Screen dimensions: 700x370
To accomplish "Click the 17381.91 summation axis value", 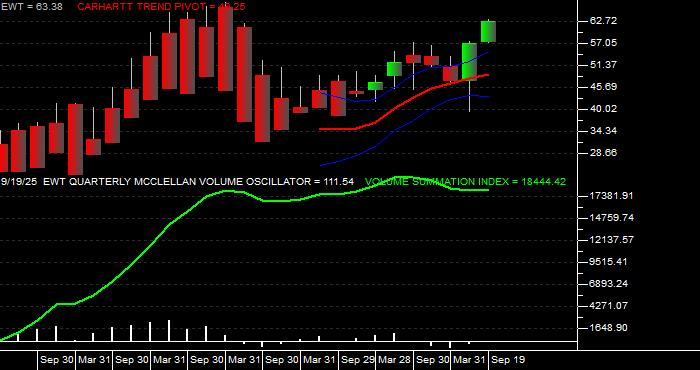I will (611, 196).
